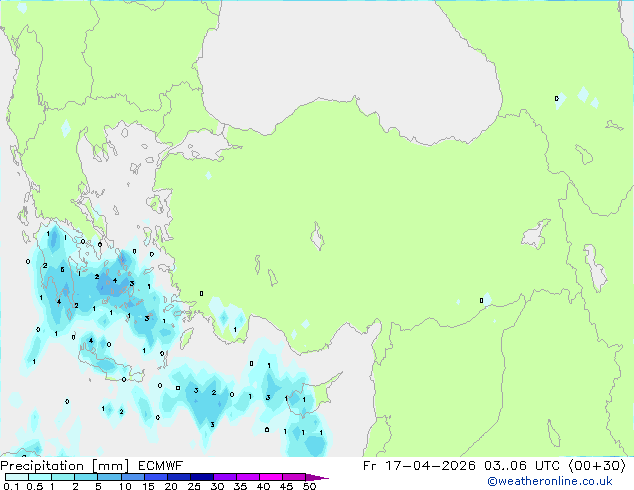
Task: Click the 25–30 mm legend swatch
Action: [202, 477]
